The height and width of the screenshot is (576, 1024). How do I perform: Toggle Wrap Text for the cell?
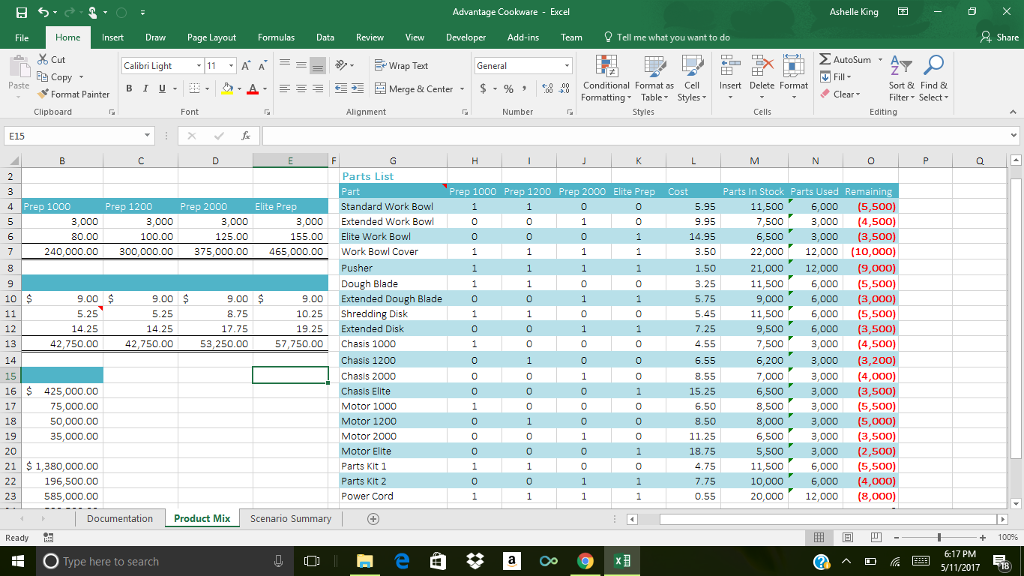(400, 66)
